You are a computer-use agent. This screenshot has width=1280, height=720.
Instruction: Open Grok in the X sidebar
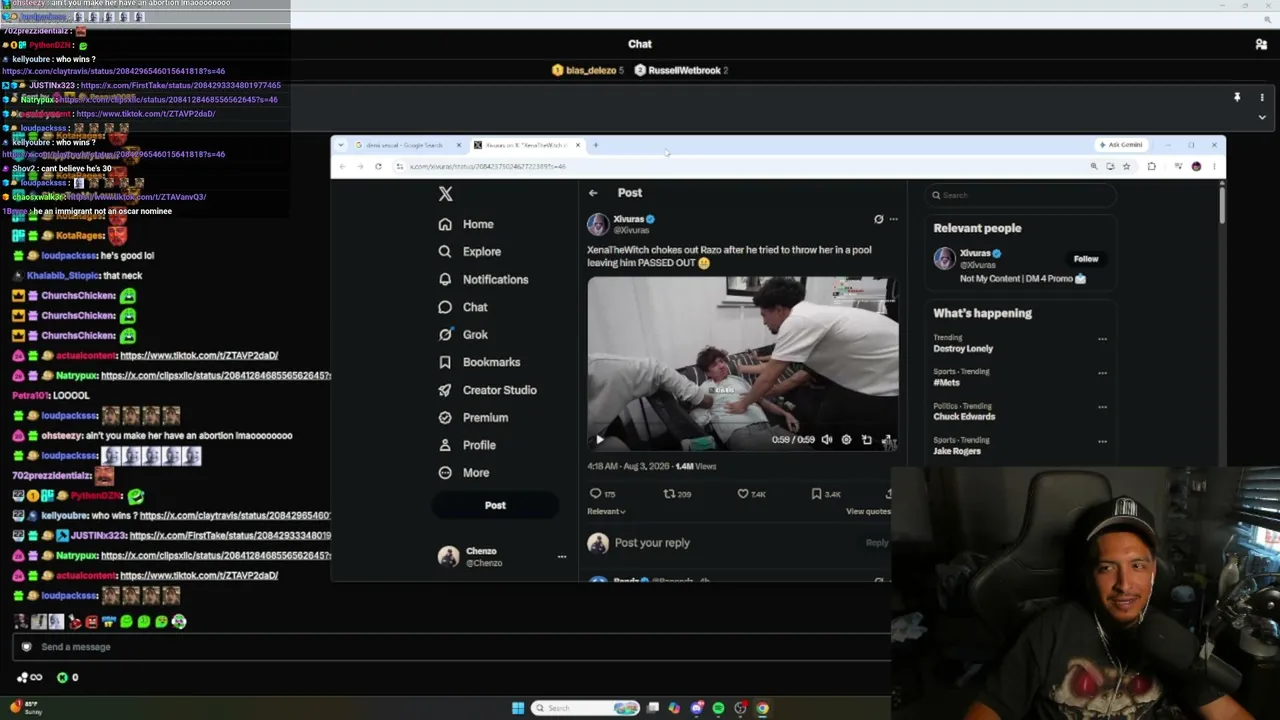tap(463, 335)
